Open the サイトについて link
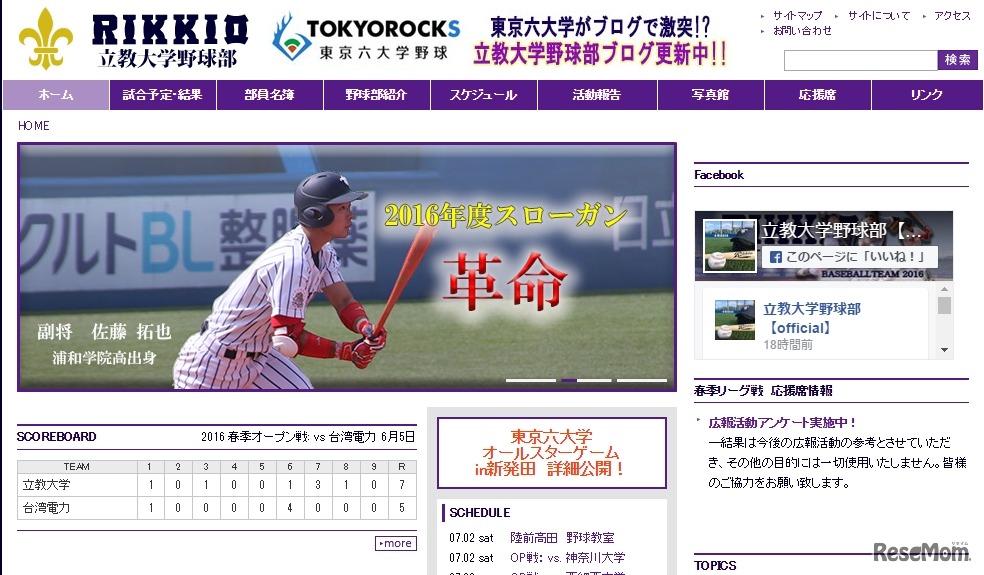This screenshot has height=575, width=984. click(x=879, y=16)
